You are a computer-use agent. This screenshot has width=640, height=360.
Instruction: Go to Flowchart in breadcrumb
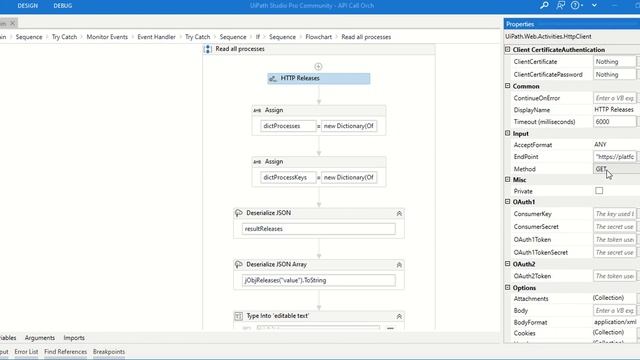pyautogui.click(x=318, y=37)
